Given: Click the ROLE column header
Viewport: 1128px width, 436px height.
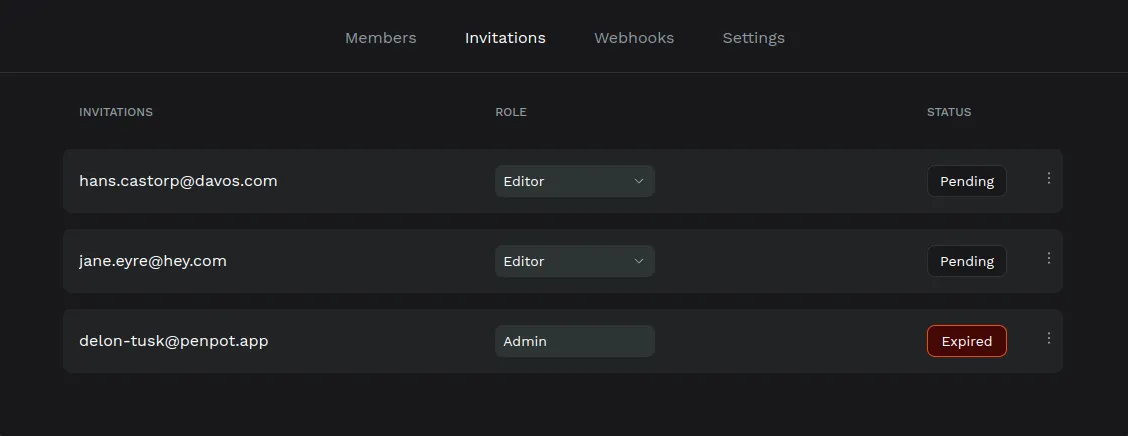Looking at the screenshot, I should pyautogui.click(x=510, y=112).
